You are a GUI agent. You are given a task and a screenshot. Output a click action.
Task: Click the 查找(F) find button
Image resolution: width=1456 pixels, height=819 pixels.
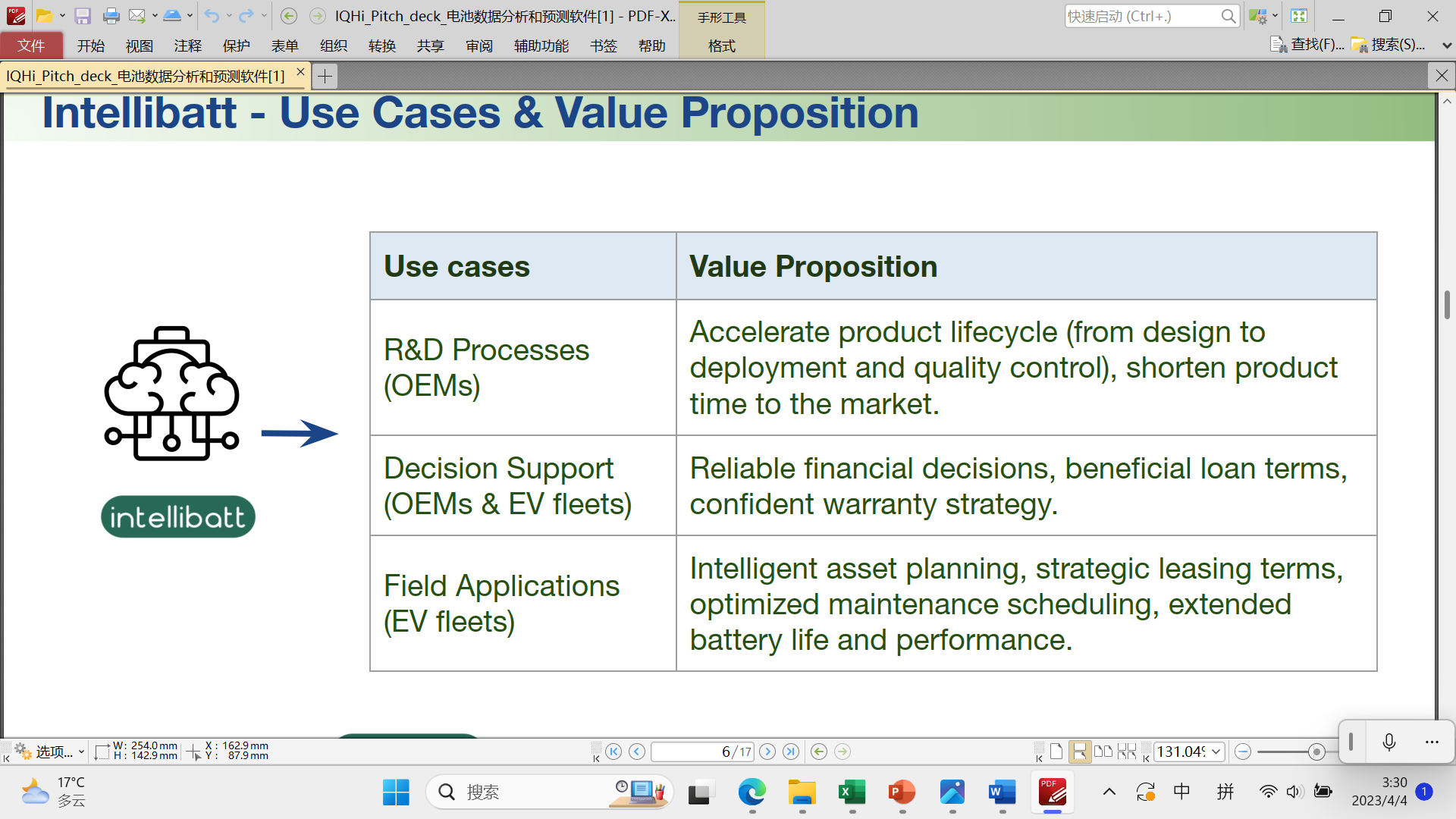(1308, 45)
